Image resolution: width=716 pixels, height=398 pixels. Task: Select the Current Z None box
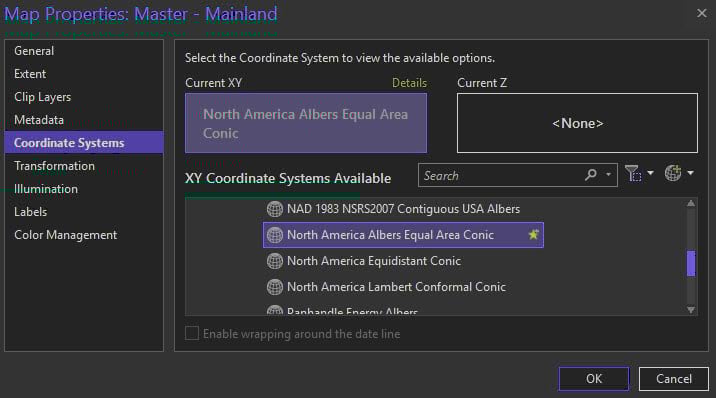click(577, 123)
